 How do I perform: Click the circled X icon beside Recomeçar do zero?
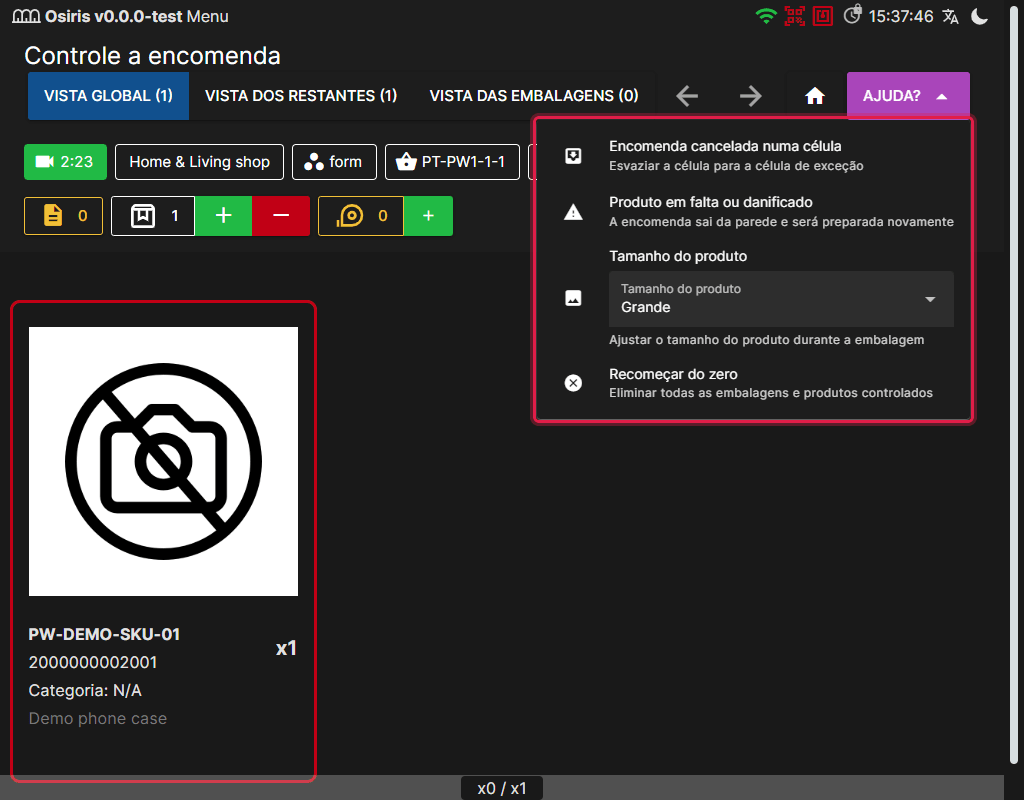[573, 383]
